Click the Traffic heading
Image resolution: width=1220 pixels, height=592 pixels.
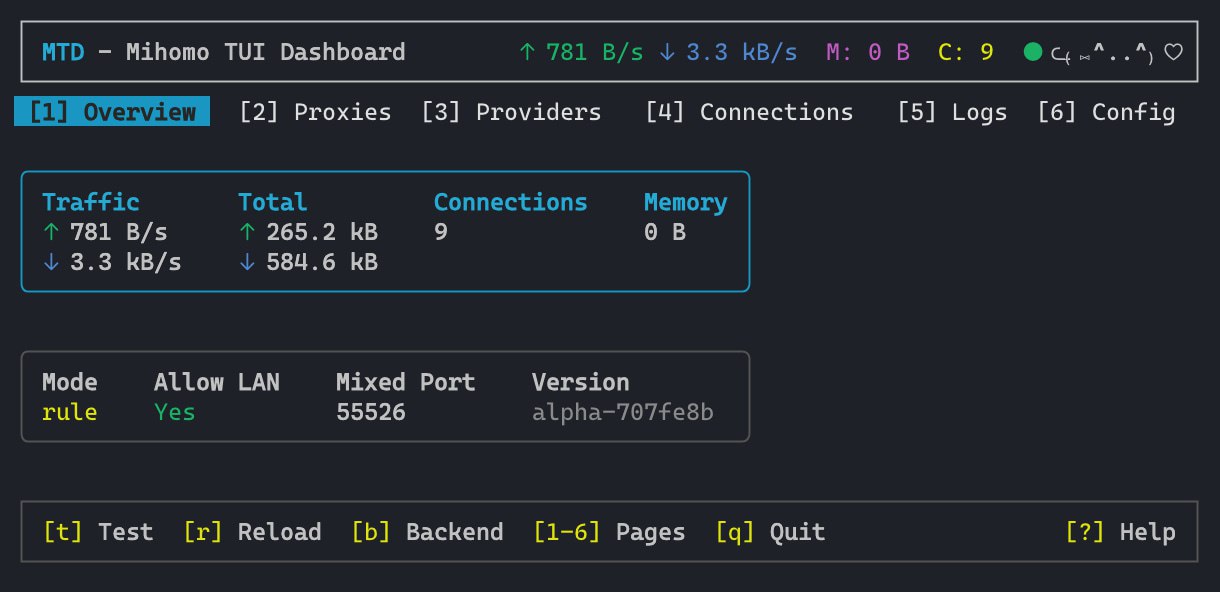(91, 202)
